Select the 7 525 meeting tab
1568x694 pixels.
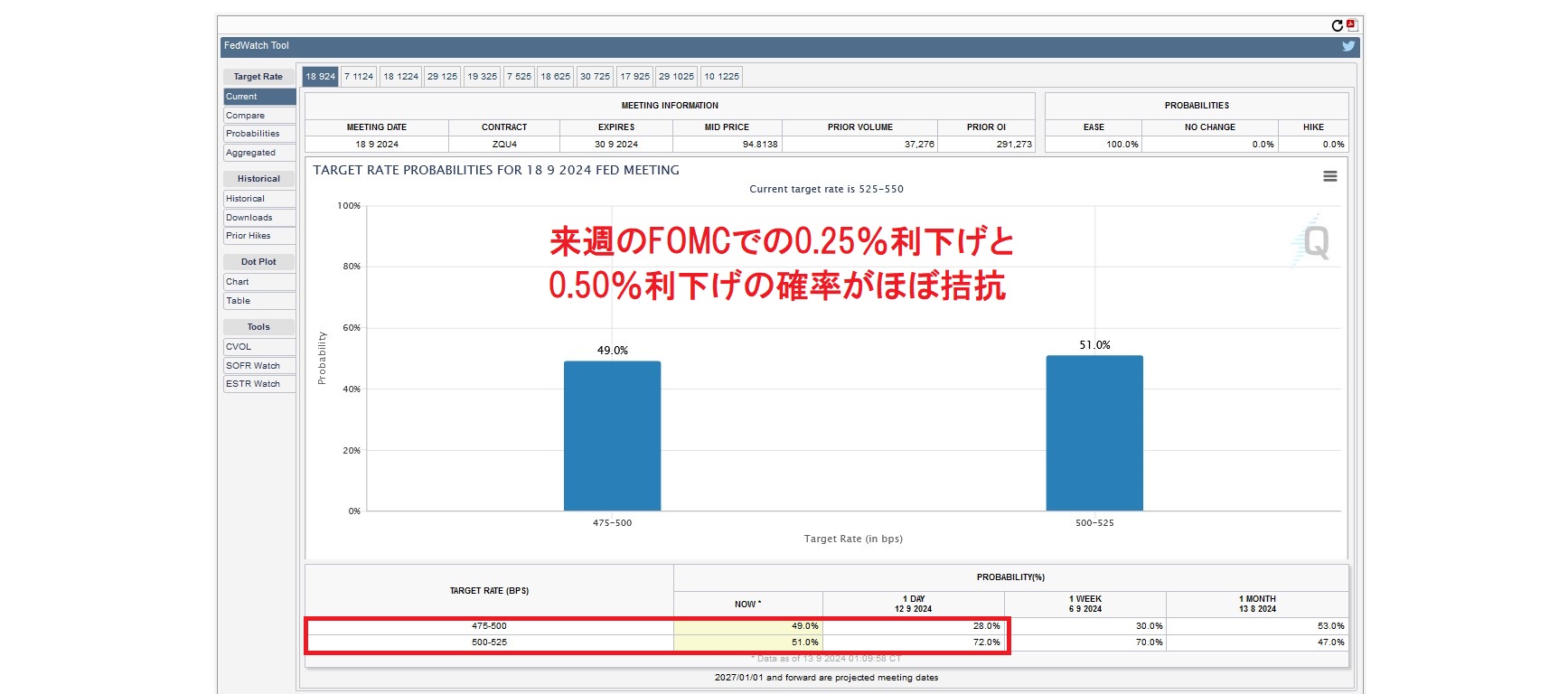tap(519, 77)
